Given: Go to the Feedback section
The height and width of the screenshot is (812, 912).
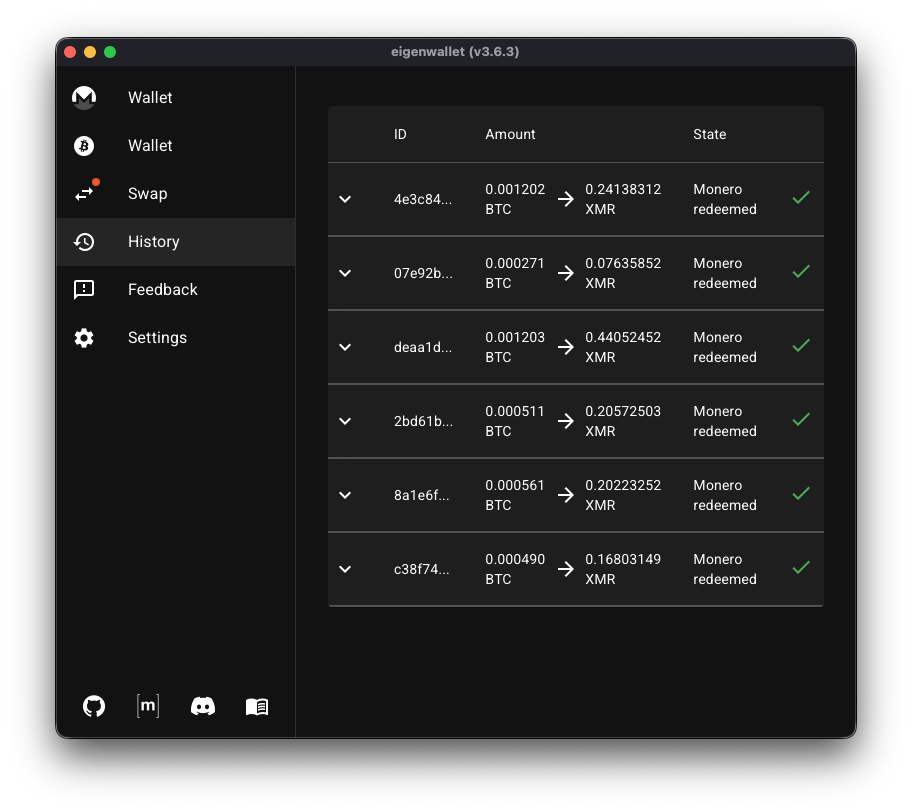Looking at the screenshot, I should 162,289.
